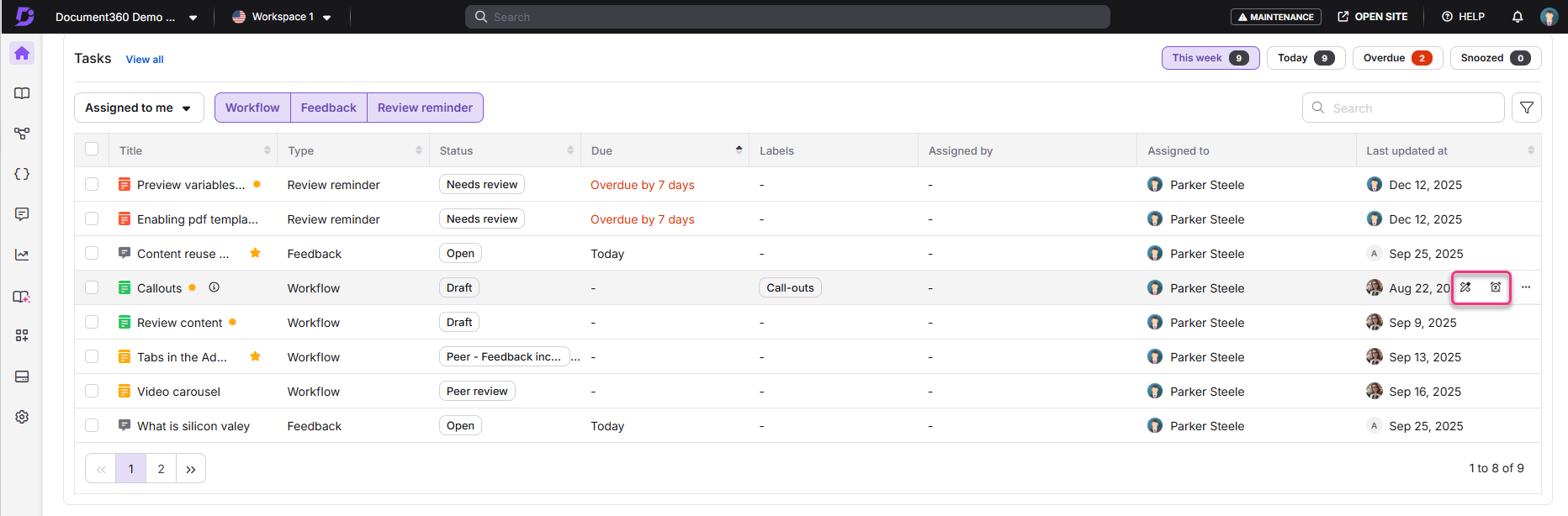Viewport: 1568px width, 516px height.
Task: Click the MAINTENANCE badge
Action: click(1276, 17)
